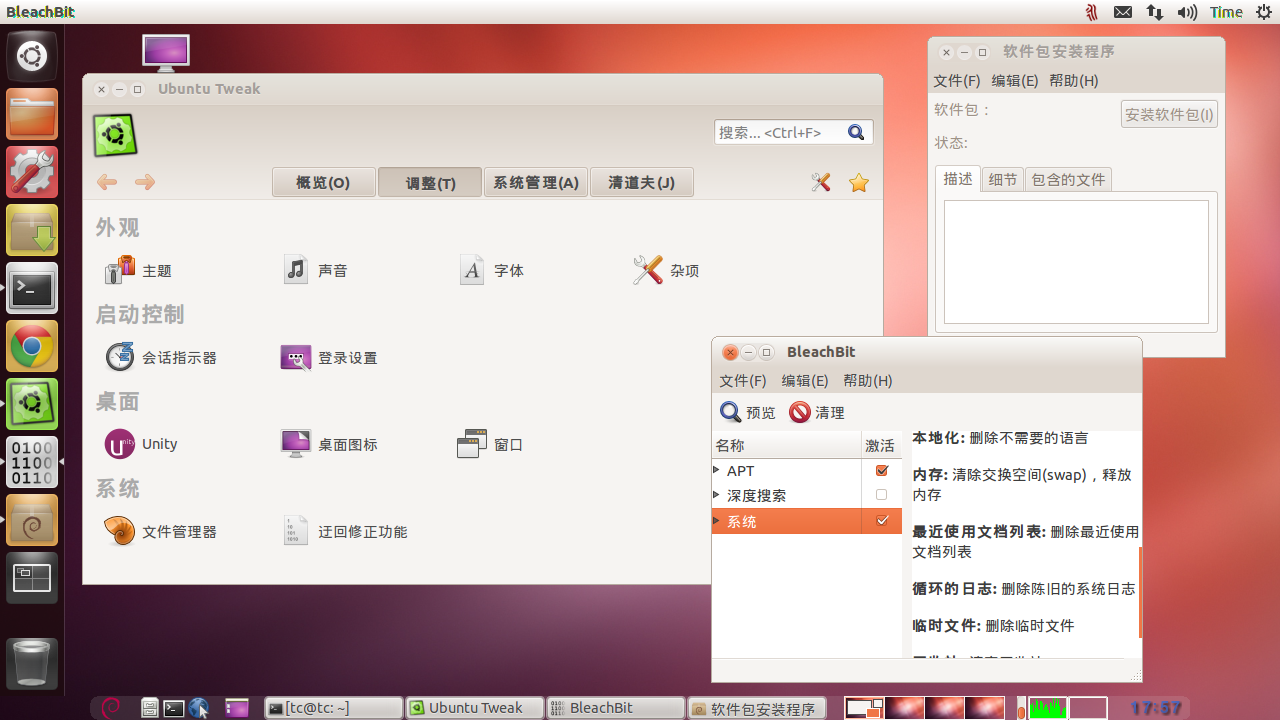Screen dimensions: 1280x720
Task: Sort by 名称 column header in BleachBit
Action: pyautogui.click(x=787, y=445)
